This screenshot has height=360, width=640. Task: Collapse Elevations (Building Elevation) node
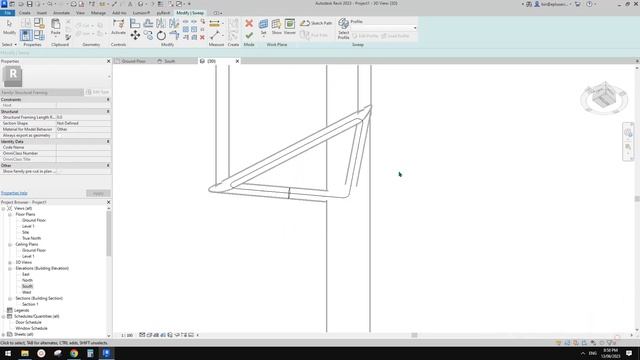click(x=10, y=269)
